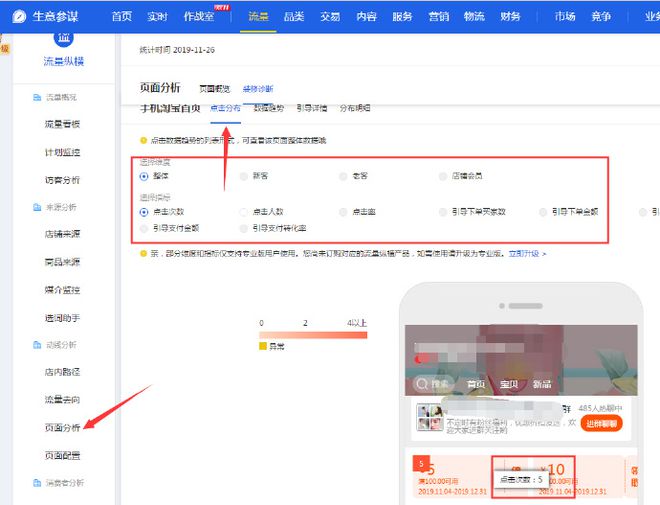
Task: Select the 店铺会员 dimension radio button
Action: [x=443, y=176]
